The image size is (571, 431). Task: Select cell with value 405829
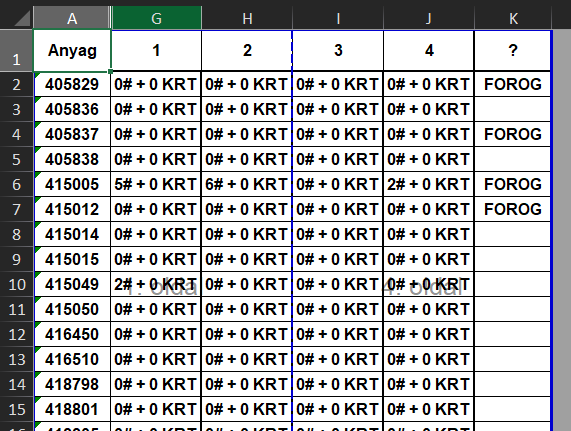point(72,84)
